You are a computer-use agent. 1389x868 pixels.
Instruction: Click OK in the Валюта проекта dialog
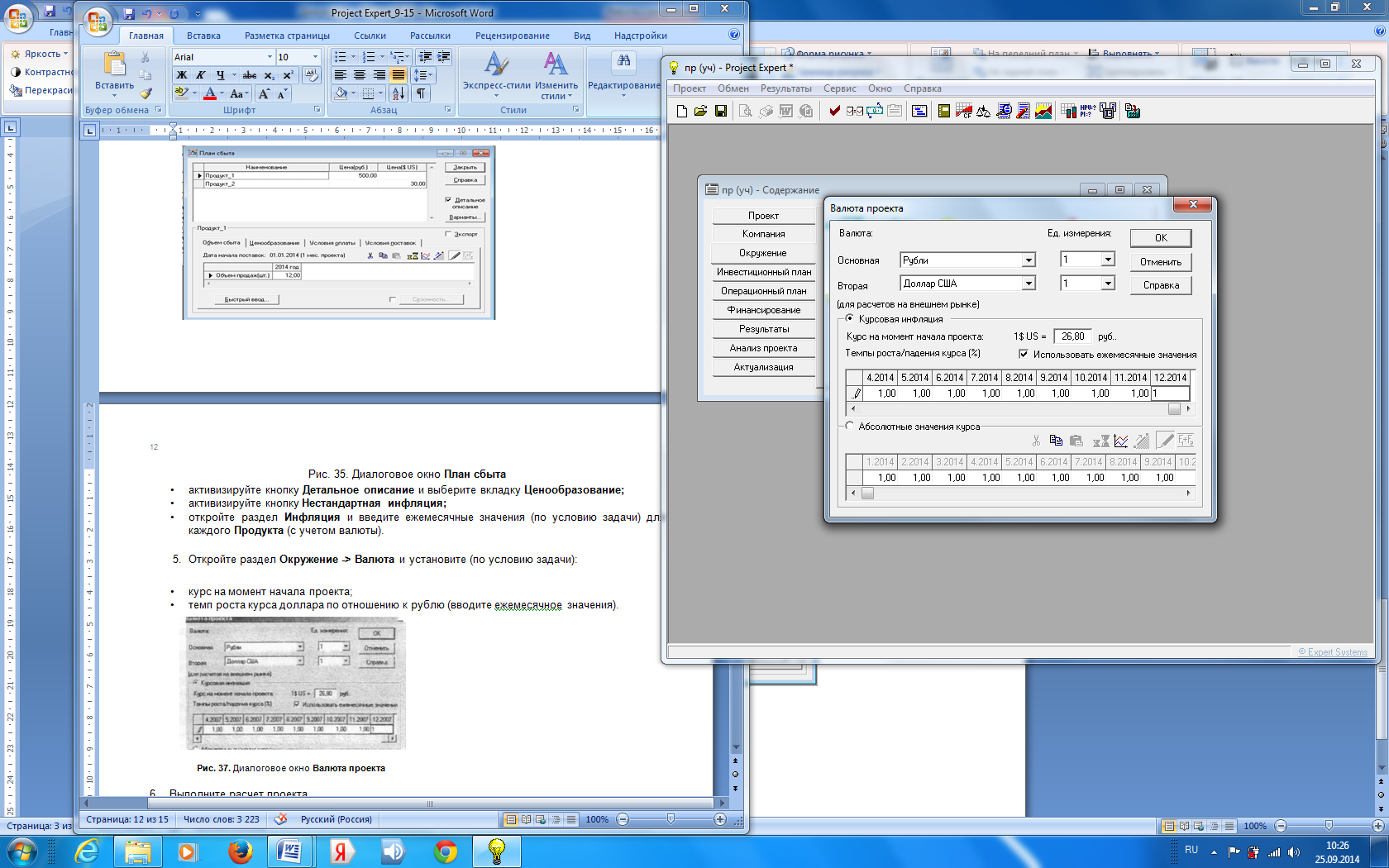[1161, 238]
